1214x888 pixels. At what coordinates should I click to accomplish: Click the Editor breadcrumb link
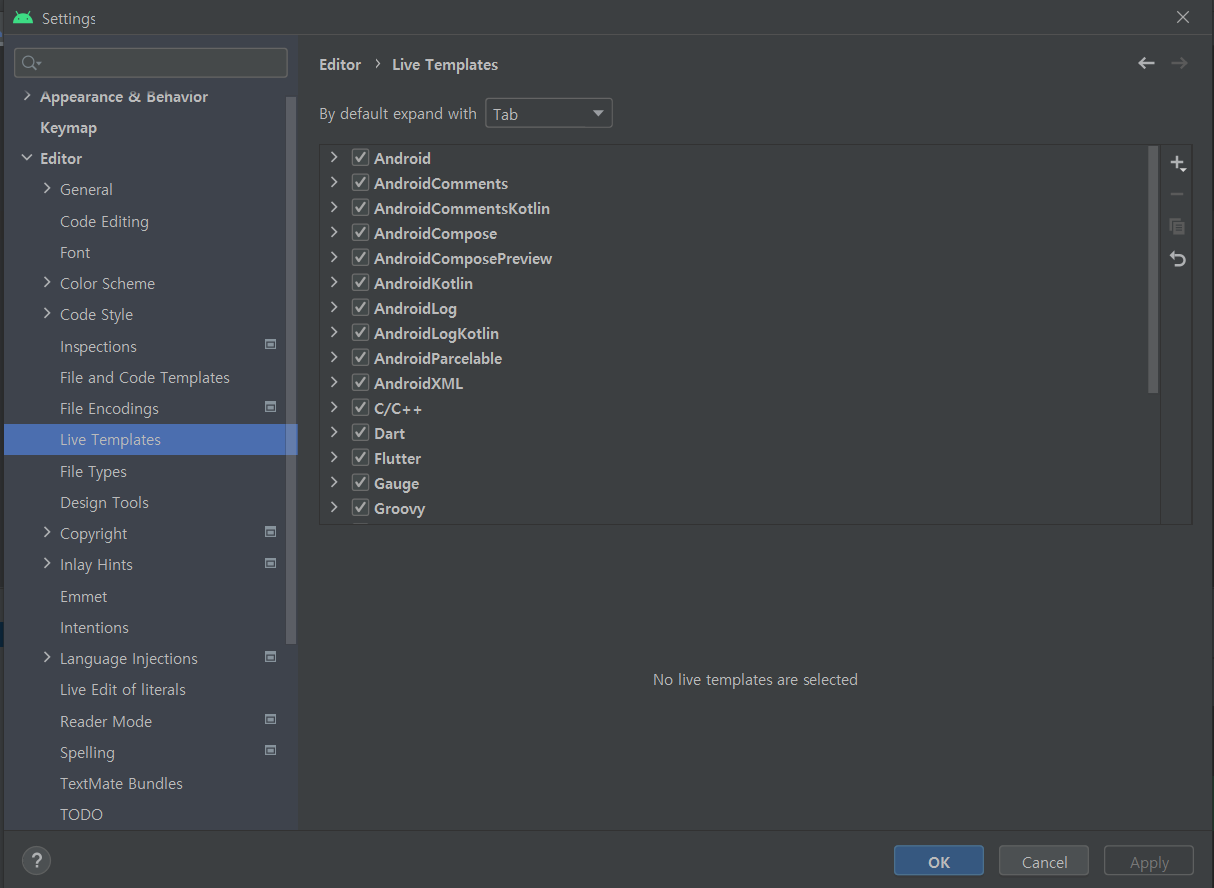340,64
